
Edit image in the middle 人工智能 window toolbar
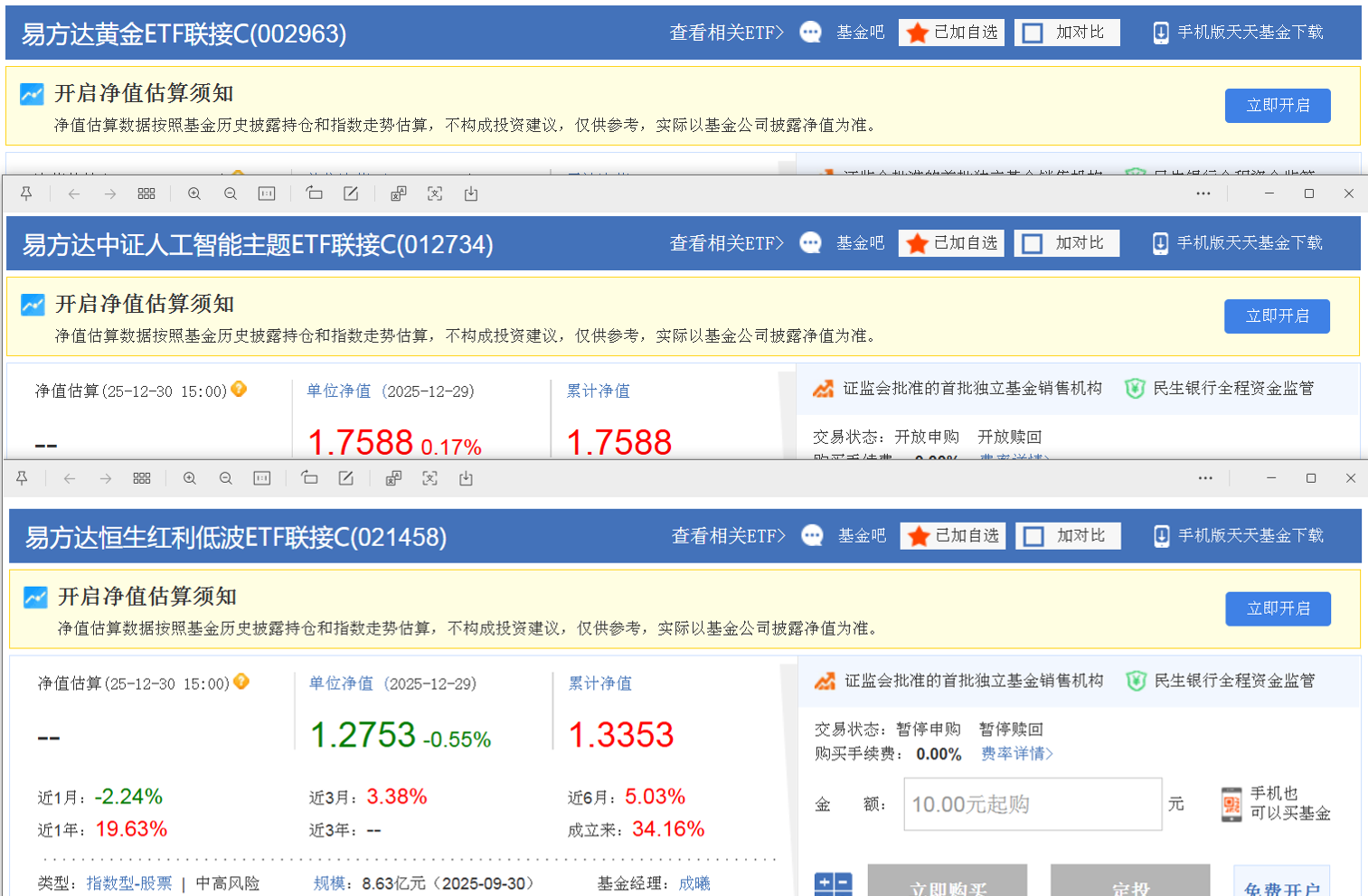[351, 193]
